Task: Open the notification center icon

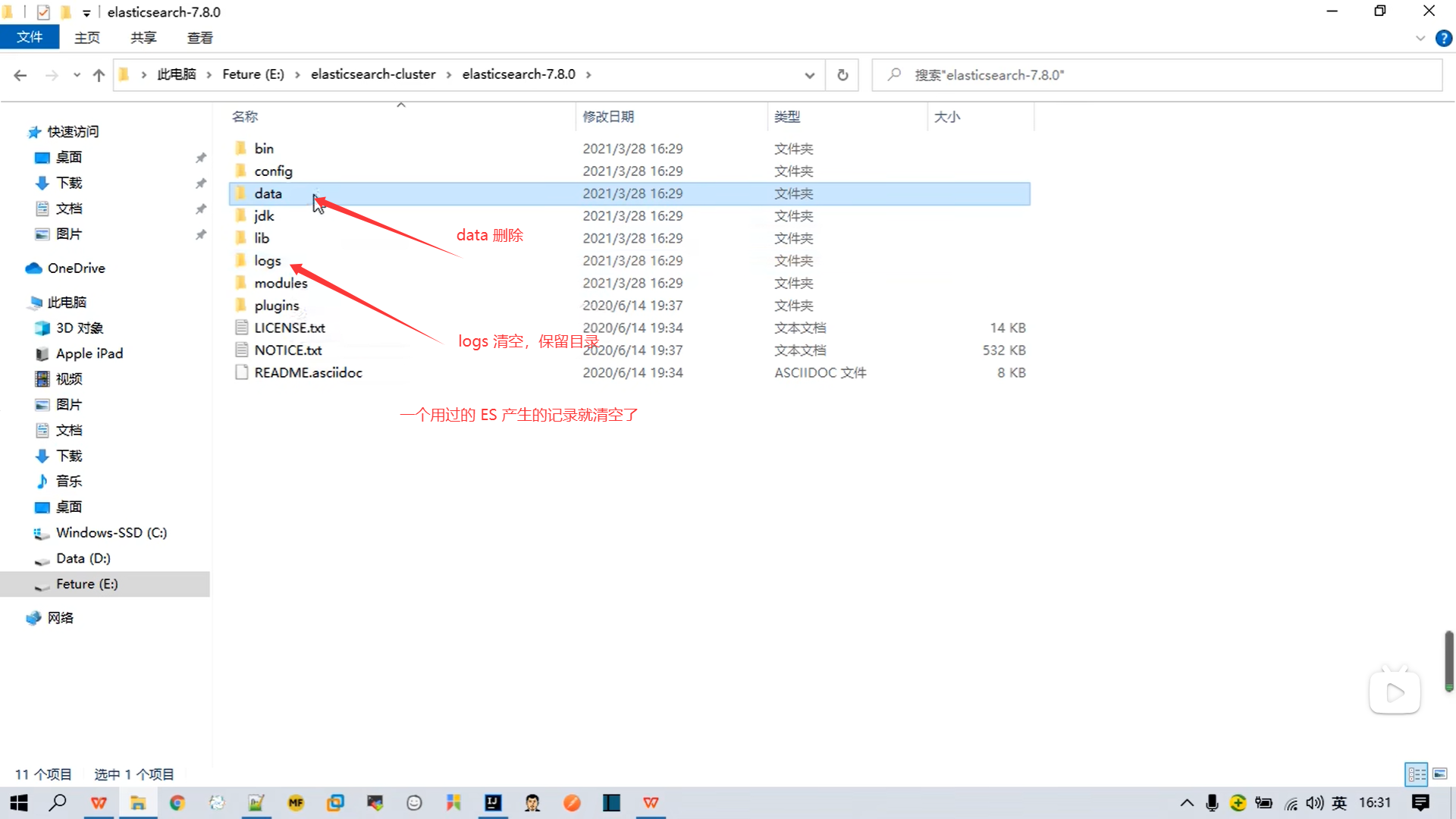Action: click(x=1420, y=802)
